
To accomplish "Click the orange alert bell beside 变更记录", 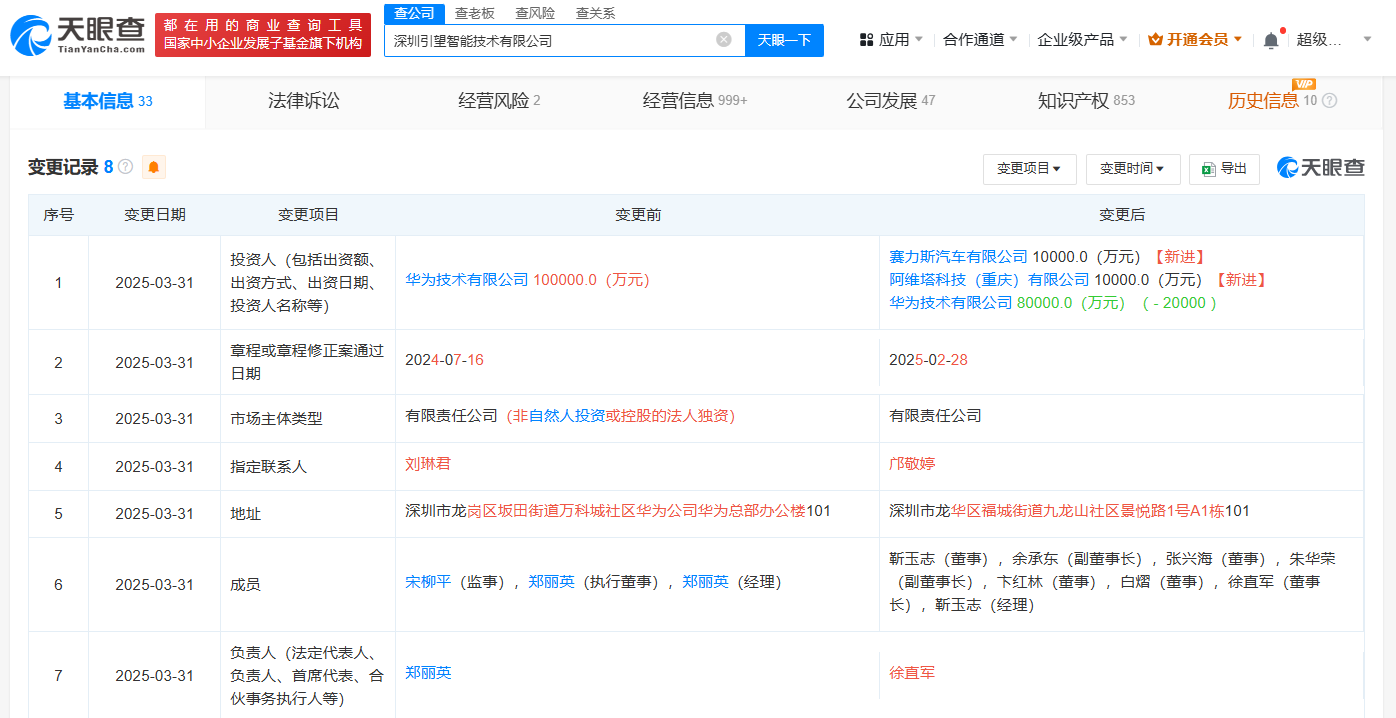I will click(x=153, y=167).
